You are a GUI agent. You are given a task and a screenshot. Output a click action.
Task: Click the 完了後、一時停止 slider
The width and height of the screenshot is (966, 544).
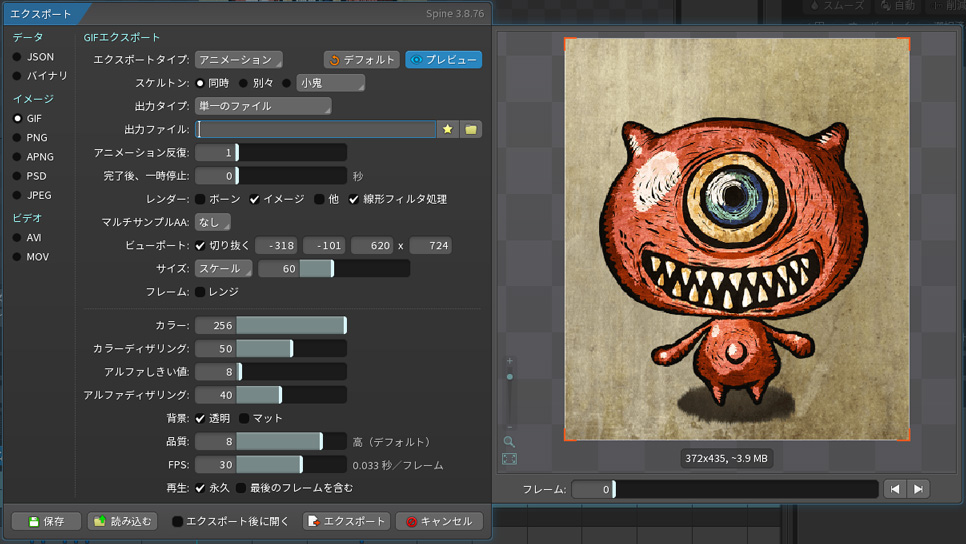click(x=271, y=176)
